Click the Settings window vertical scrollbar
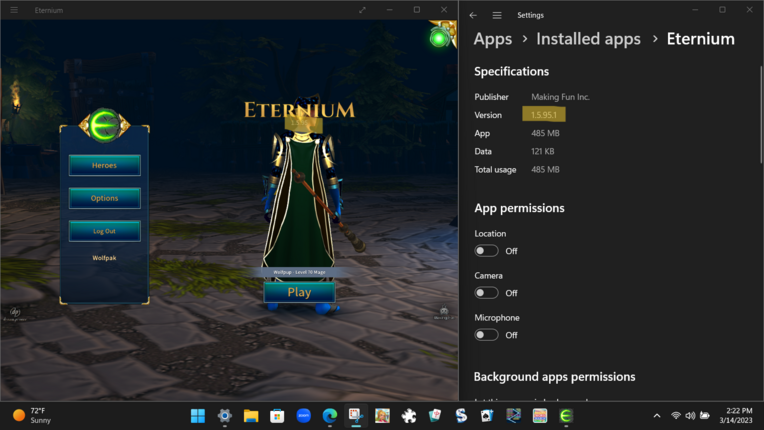This screenshot has width=764, height=430. pyautogui.click(x=761, y=114)
